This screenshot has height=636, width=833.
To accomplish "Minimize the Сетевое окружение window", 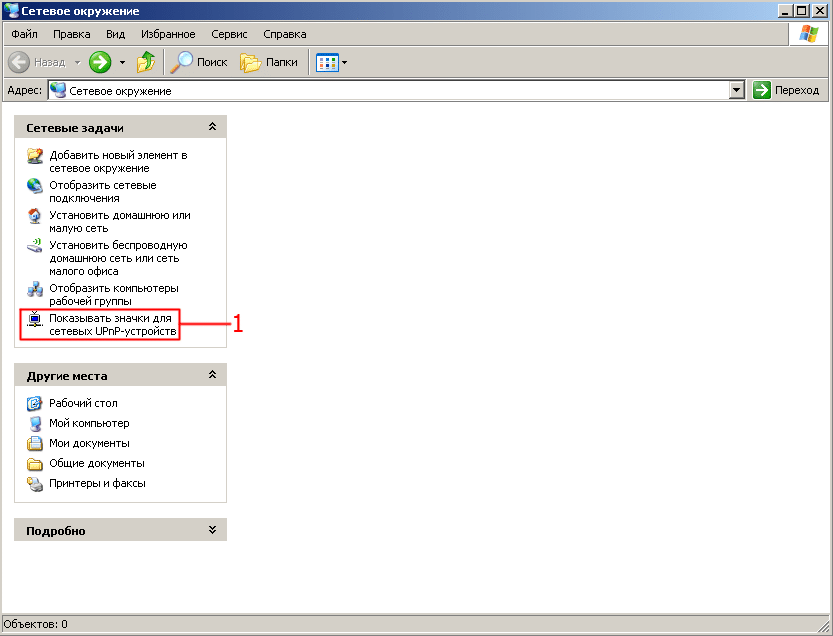I will (786, 11).
